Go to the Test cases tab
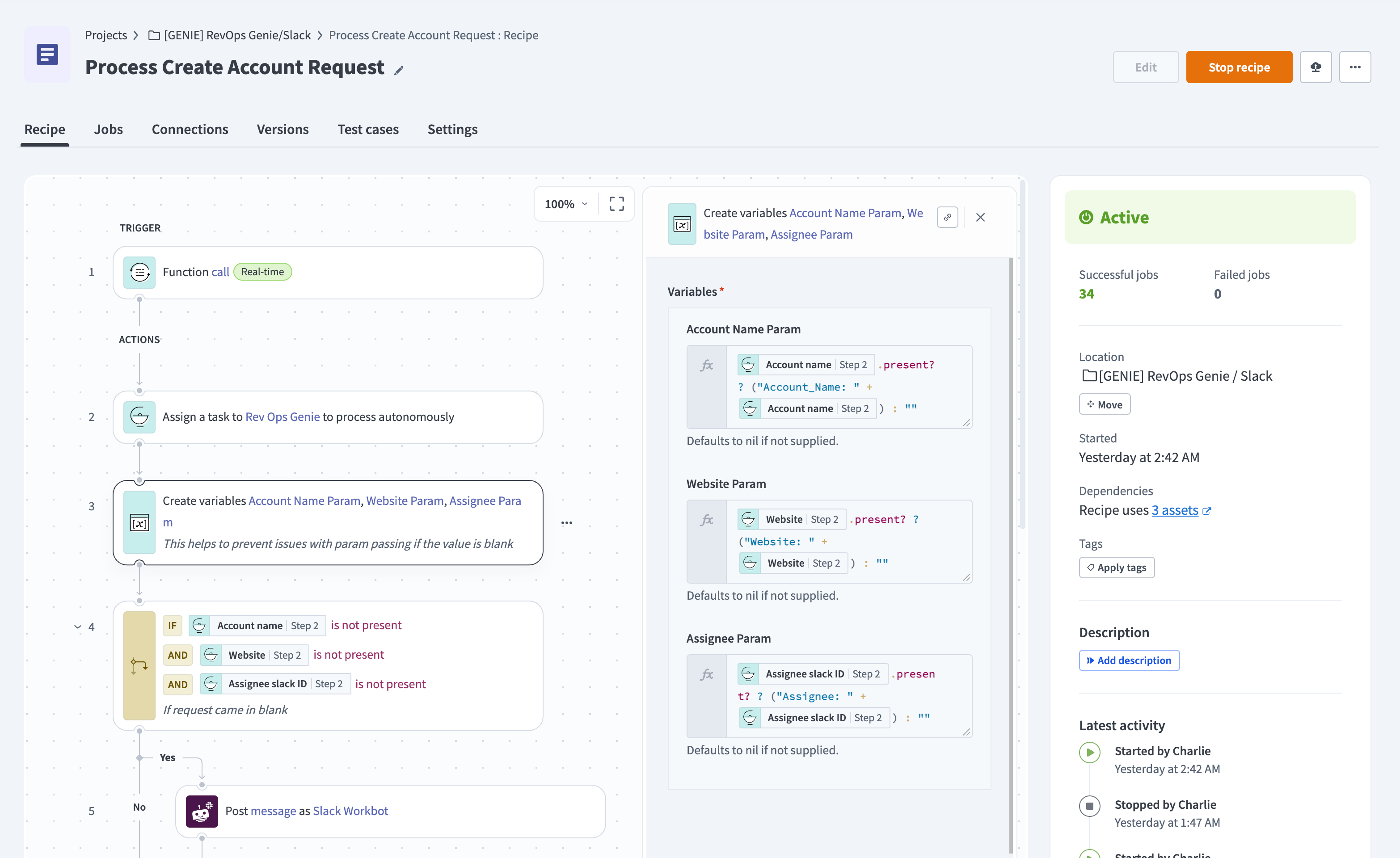This screenshot has height=858, width=1400. [367, 130]
